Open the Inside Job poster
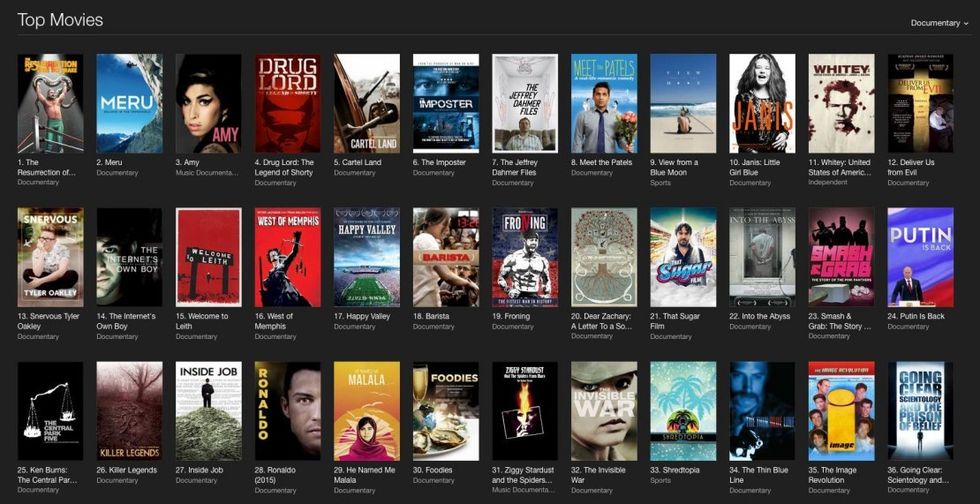980x504 pixels. pyautogui.click(x=208, y=411)
